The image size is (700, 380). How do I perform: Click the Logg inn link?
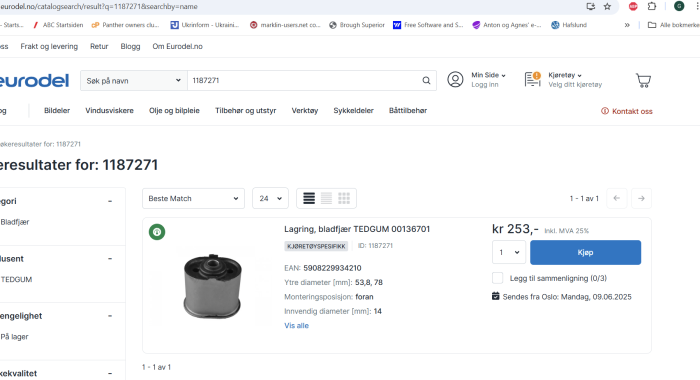(485, 85)
